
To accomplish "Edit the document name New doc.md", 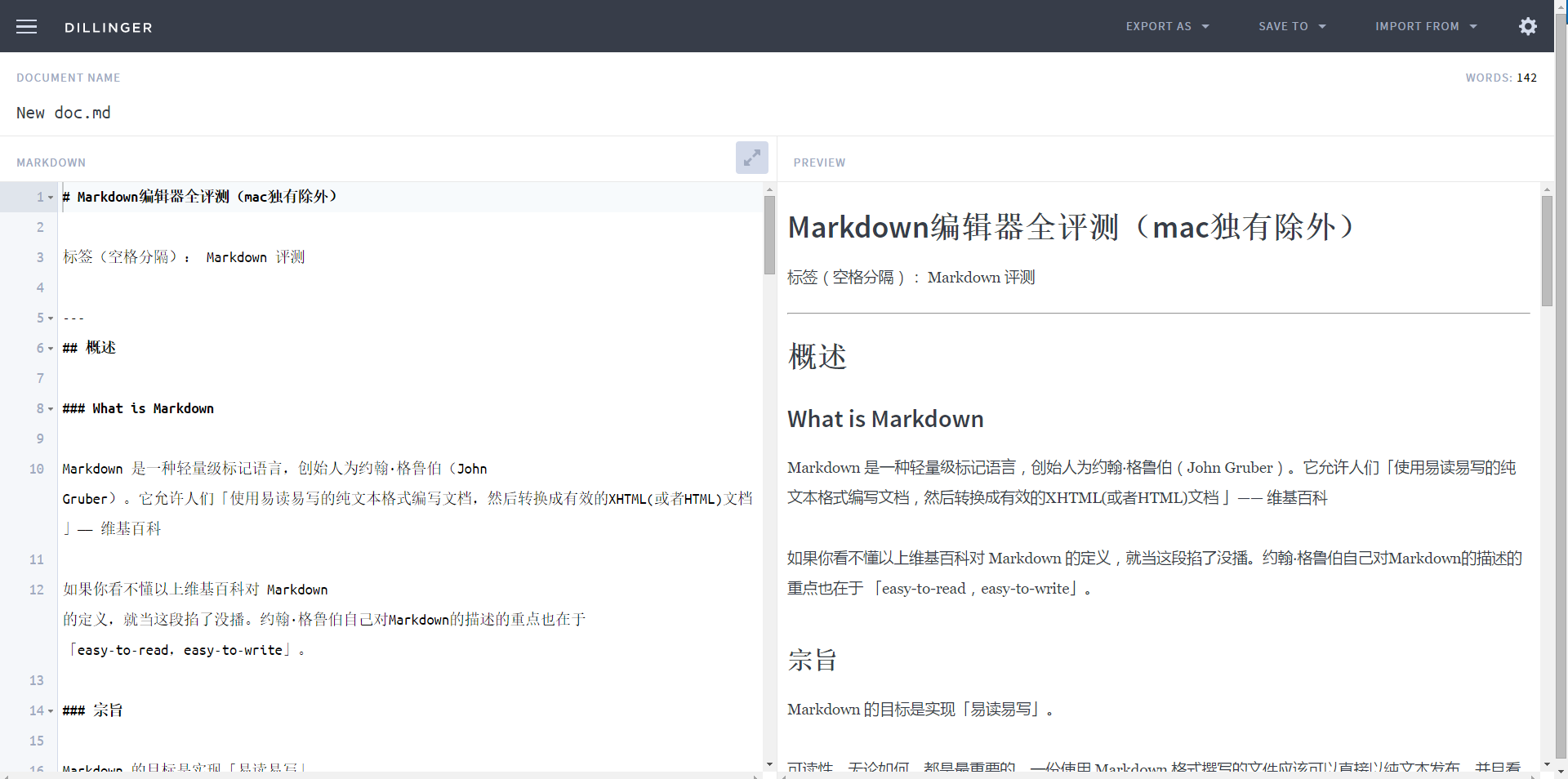I will 64,113.
